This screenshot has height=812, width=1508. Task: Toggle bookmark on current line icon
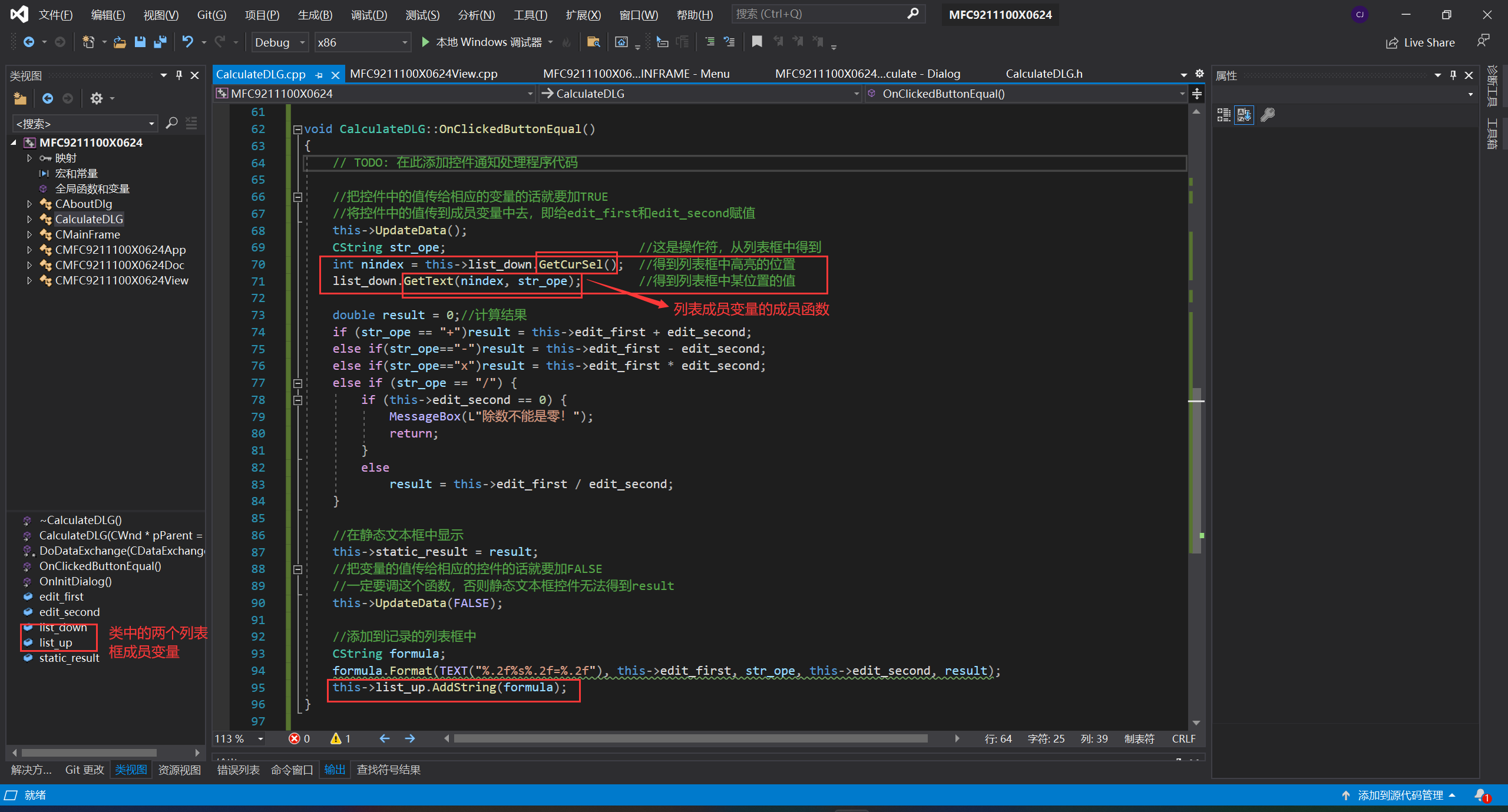click(757, 42)
